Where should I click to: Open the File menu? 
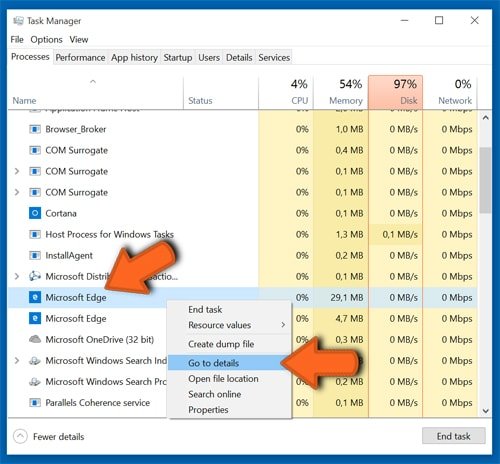[x=17, y=39]
